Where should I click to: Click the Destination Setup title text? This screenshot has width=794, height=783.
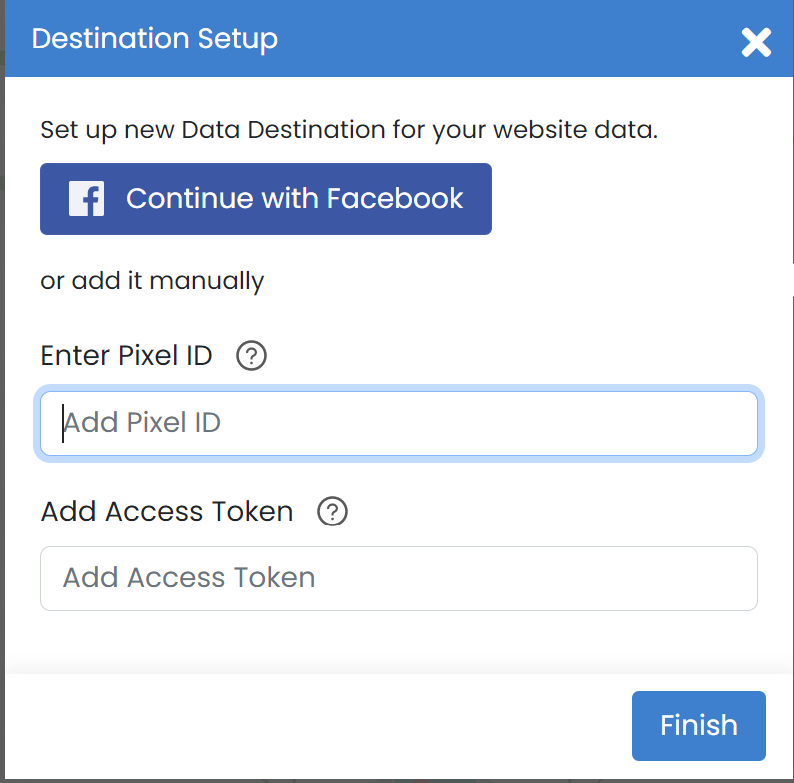click(x=154, y=39)
